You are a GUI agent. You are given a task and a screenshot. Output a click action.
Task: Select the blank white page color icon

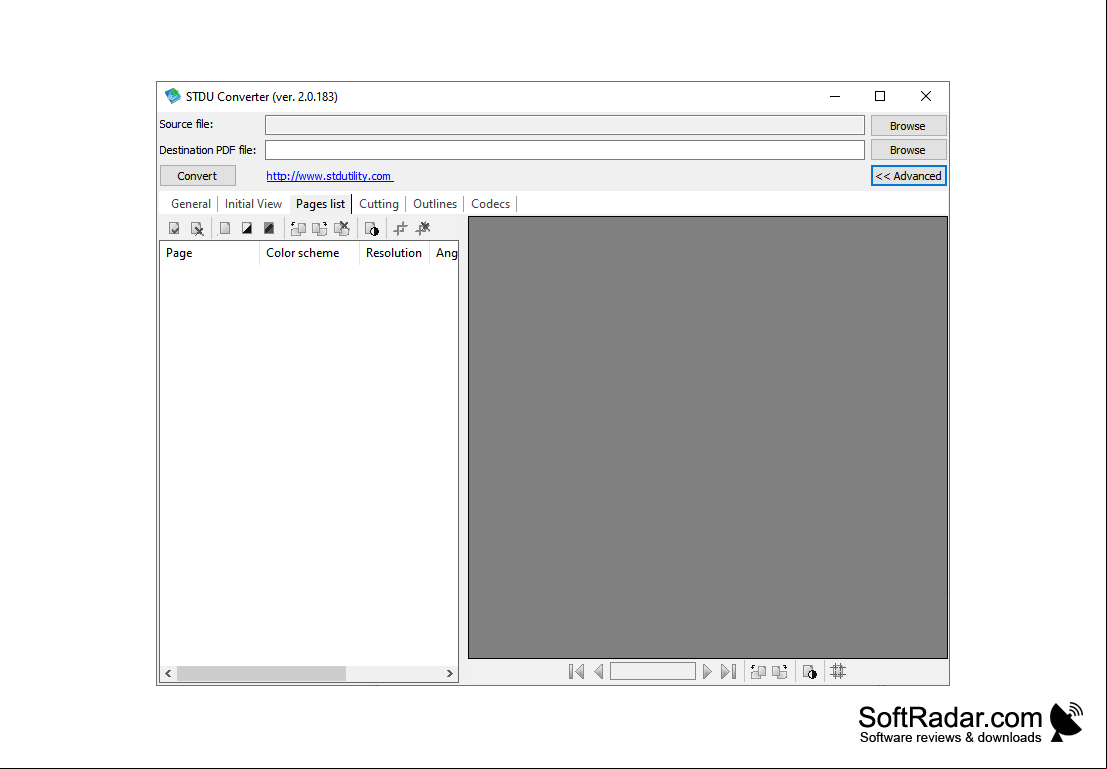pyautogui.click(x=225, y=228)
